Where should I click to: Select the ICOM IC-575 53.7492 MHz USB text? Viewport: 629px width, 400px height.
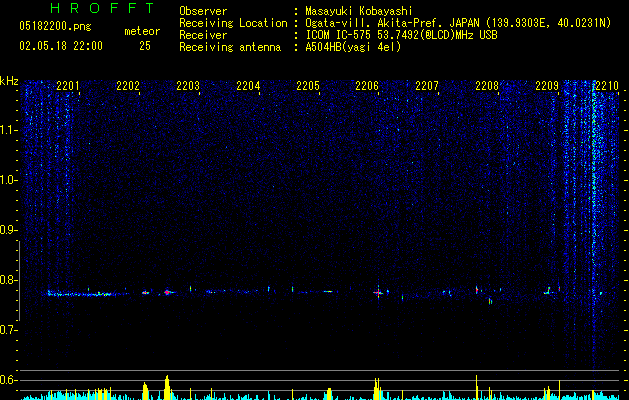pos(401,35)
